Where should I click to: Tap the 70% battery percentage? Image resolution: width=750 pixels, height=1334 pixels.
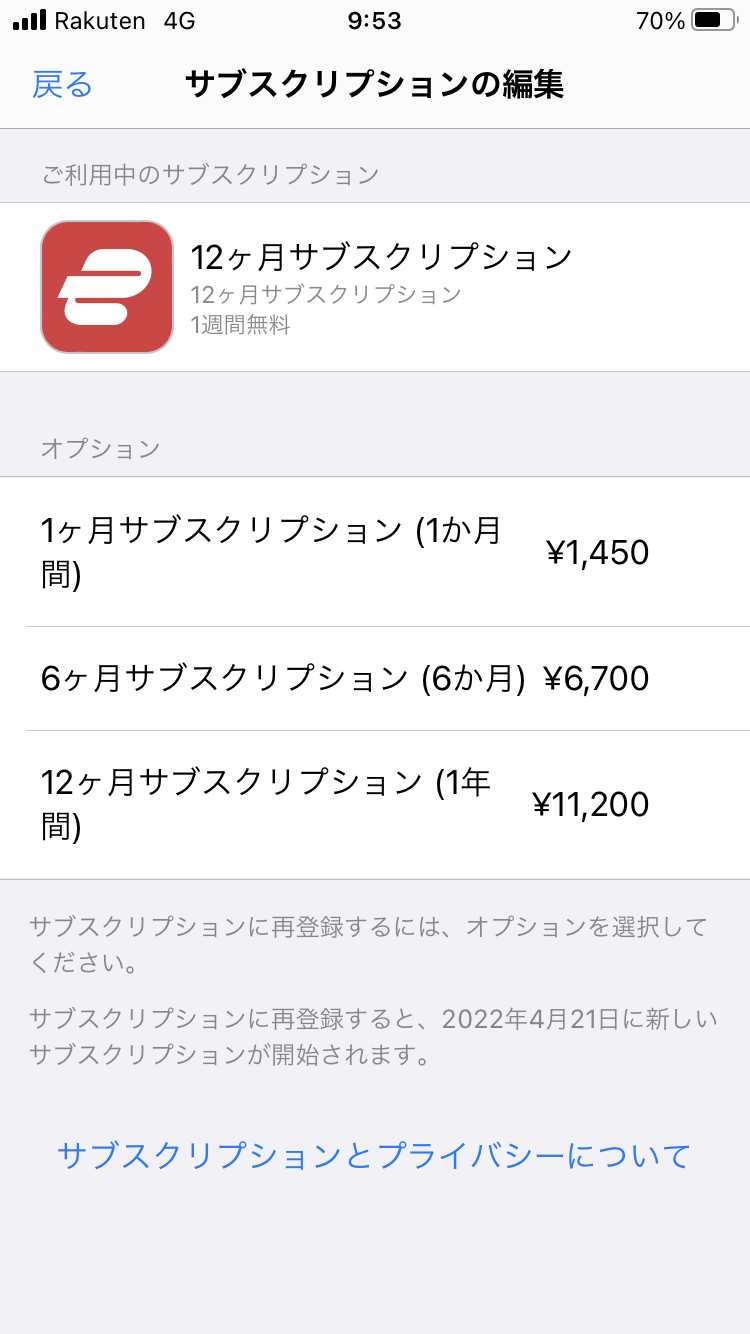click(660, 20)
